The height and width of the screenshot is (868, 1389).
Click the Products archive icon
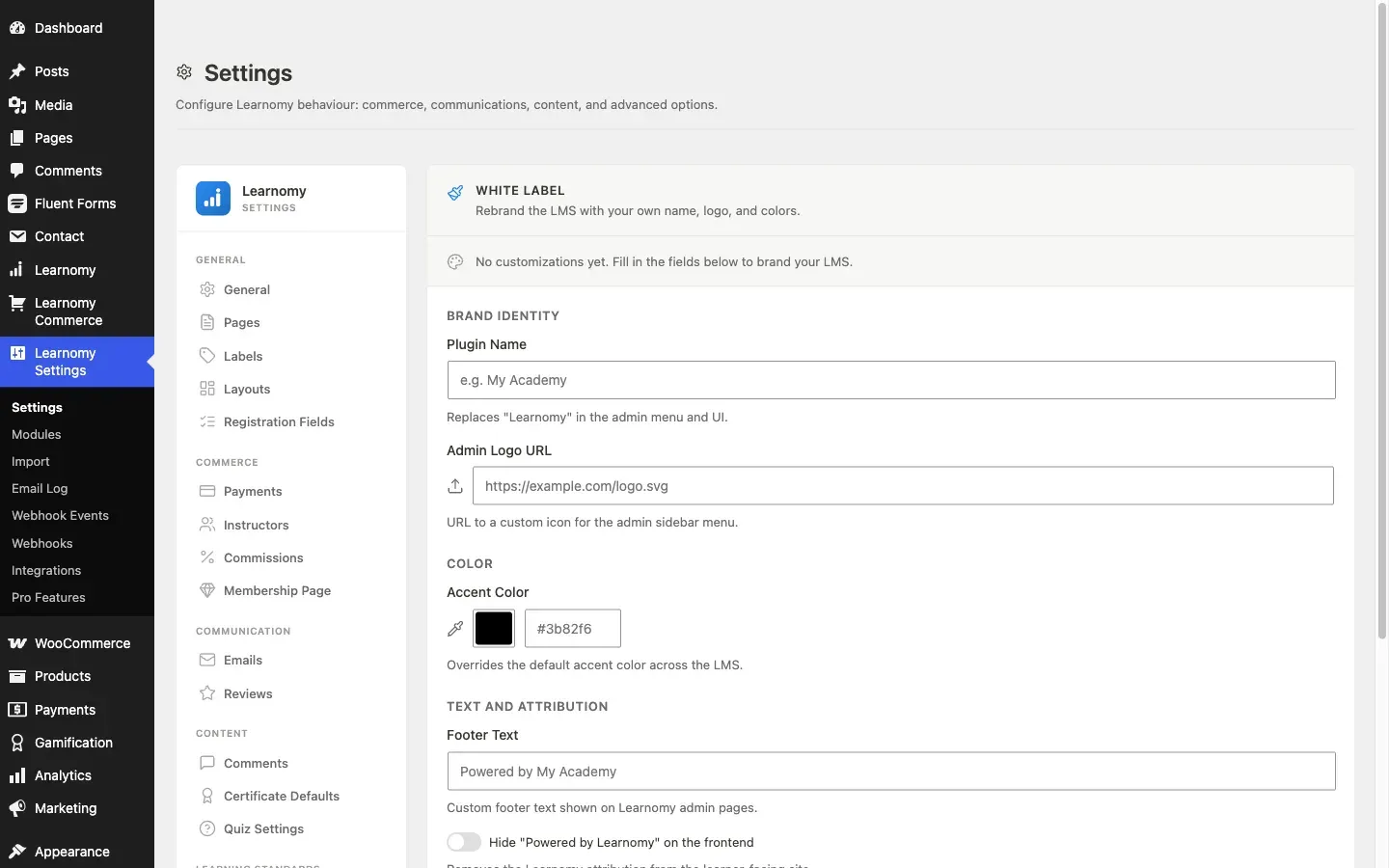pyautogui.click(x=17, y=676)
